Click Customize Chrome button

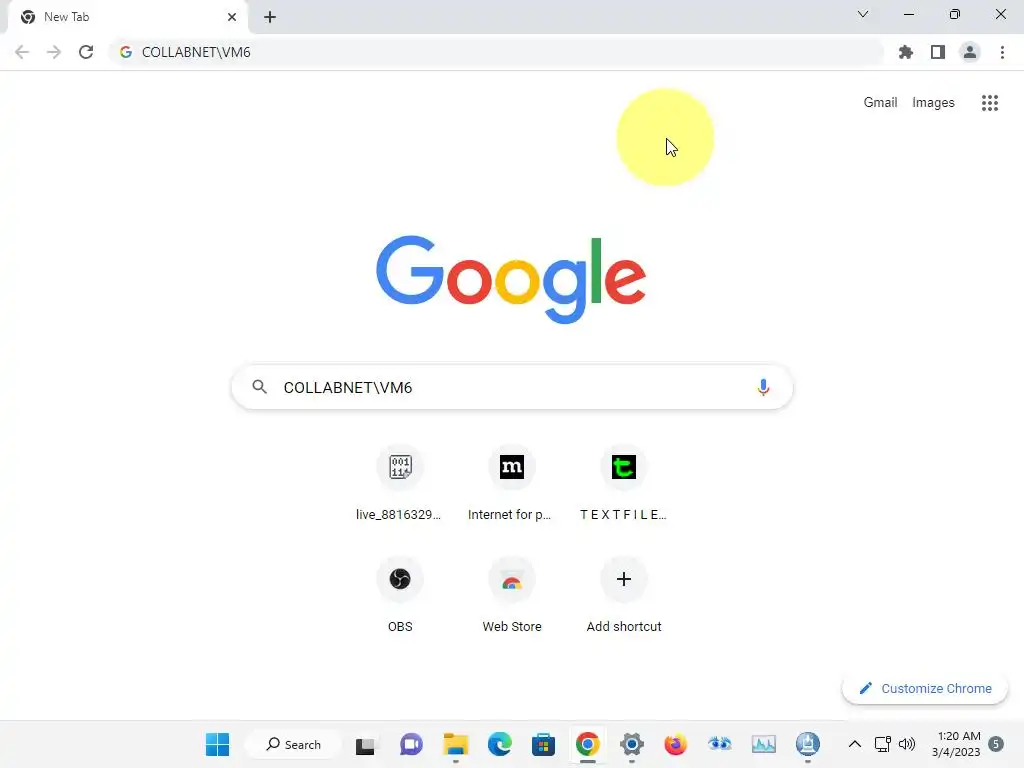click(x=925, y=688)
